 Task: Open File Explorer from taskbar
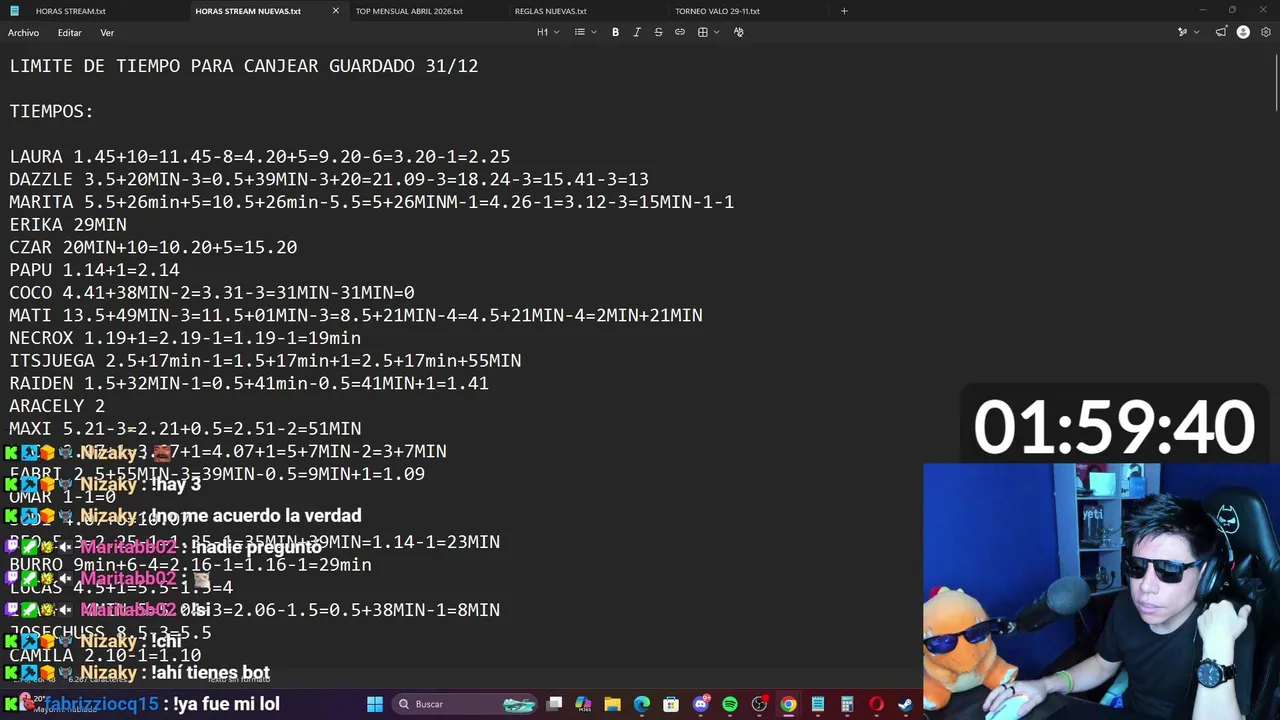612,704
